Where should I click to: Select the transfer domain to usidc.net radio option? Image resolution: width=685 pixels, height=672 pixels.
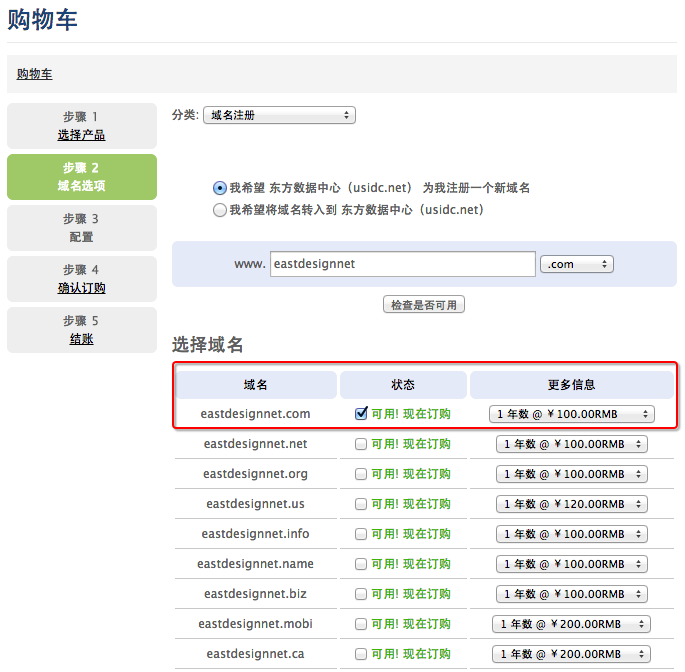tap(219, 210)
